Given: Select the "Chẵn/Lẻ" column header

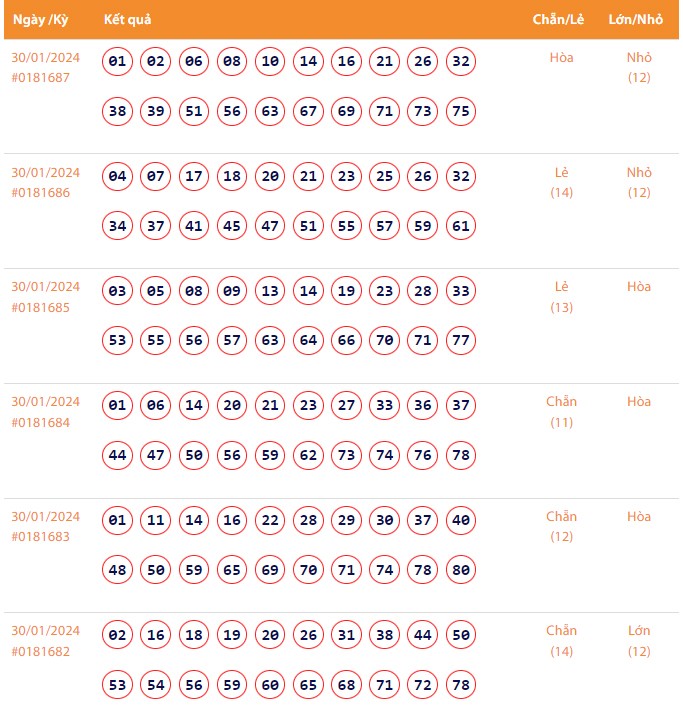Looking at the screenshot, I should pos(558,20).
